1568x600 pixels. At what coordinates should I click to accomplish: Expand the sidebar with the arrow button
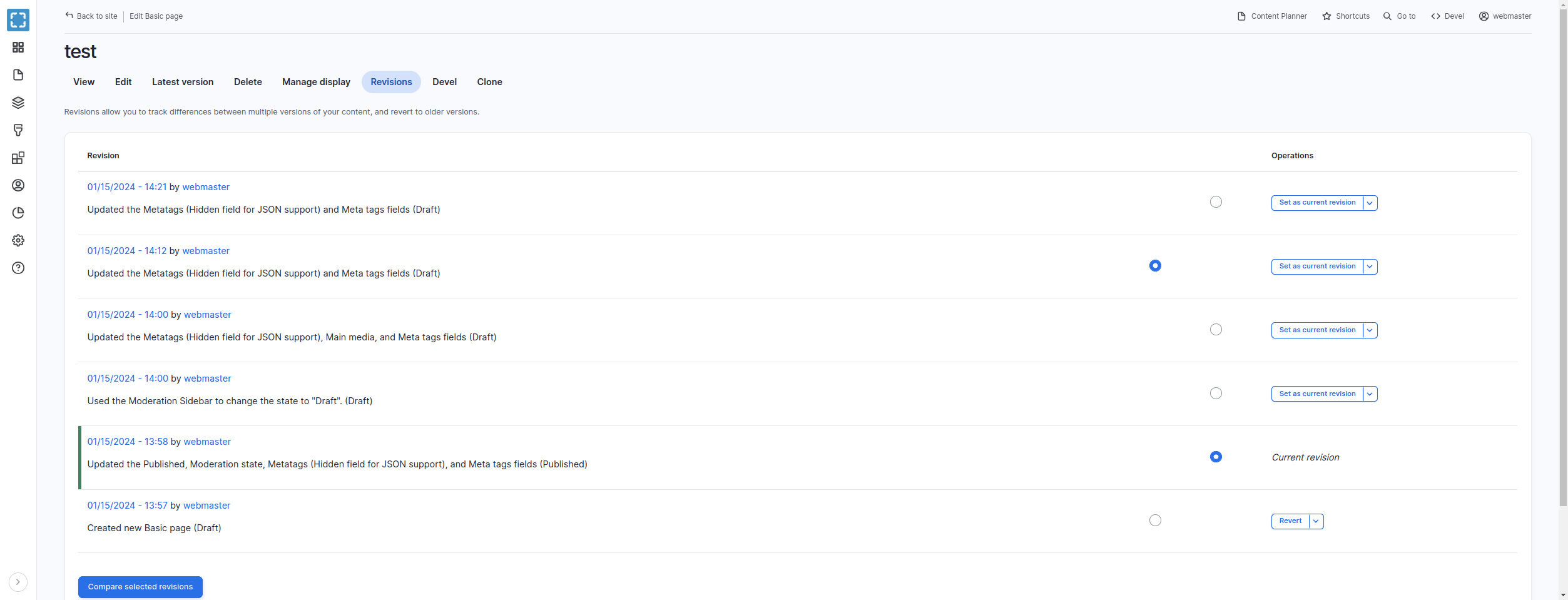tap(18, 582)
